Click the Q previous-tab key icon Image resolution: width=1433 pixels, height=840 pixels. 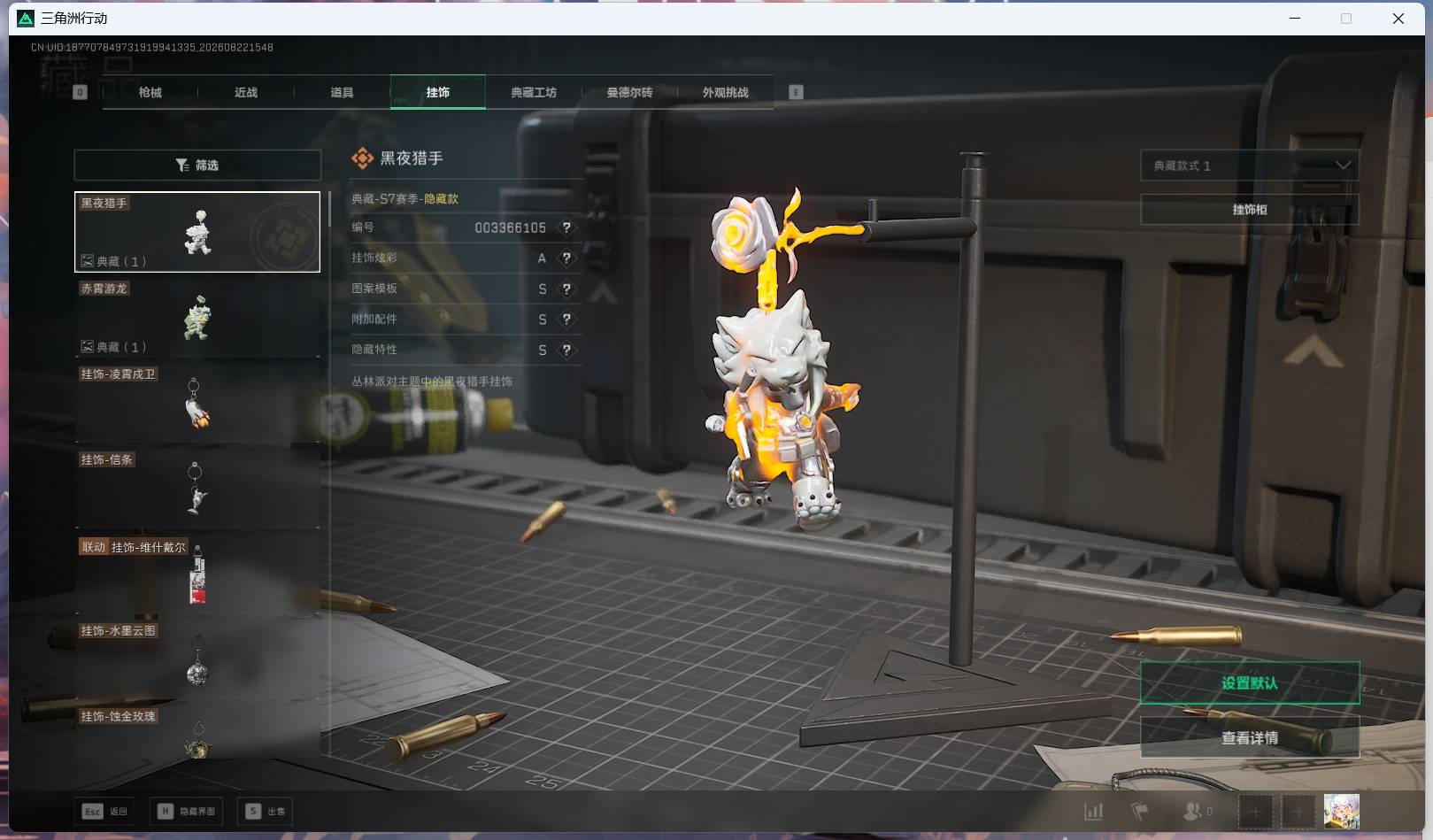point(81,92)
